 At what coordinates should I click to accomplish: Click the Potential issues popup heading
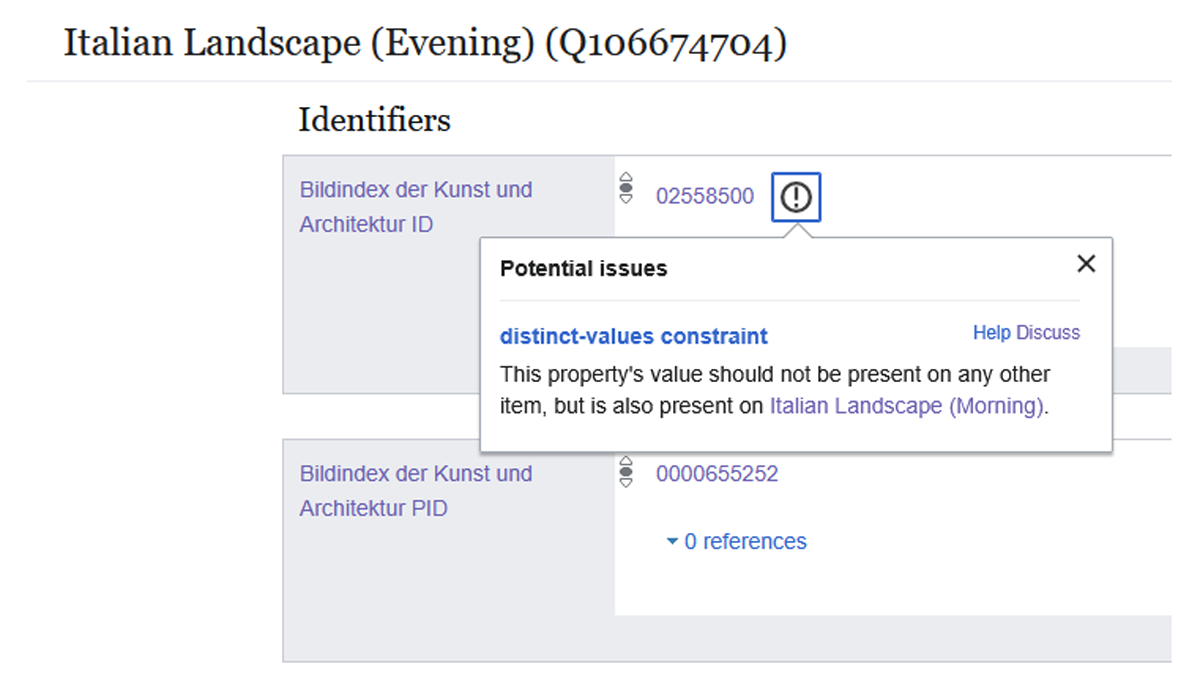(583, 268)
